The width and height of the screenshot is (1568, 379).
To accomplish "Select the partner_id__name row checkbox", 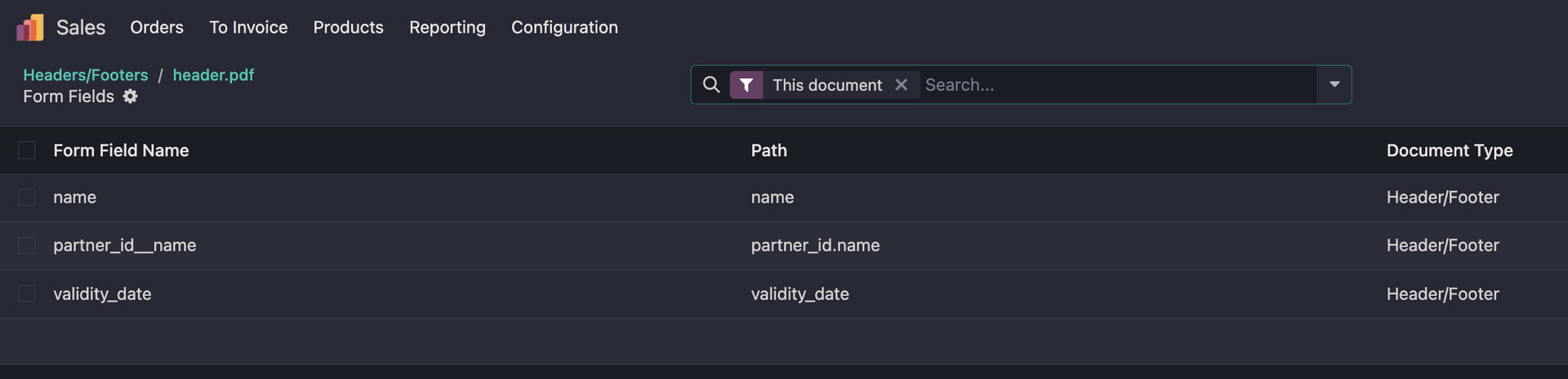I will point(27,246).
